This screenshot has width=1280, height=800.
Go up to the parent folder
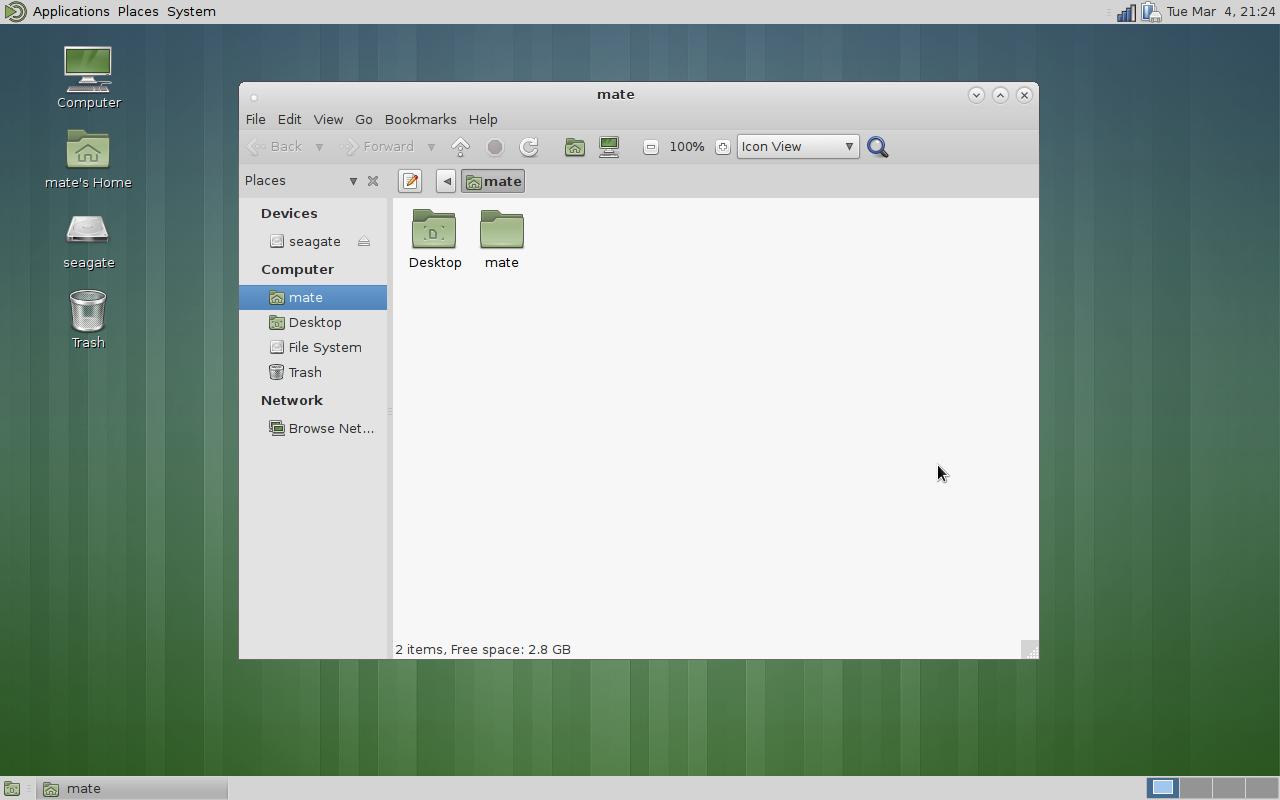click(460, 146)
